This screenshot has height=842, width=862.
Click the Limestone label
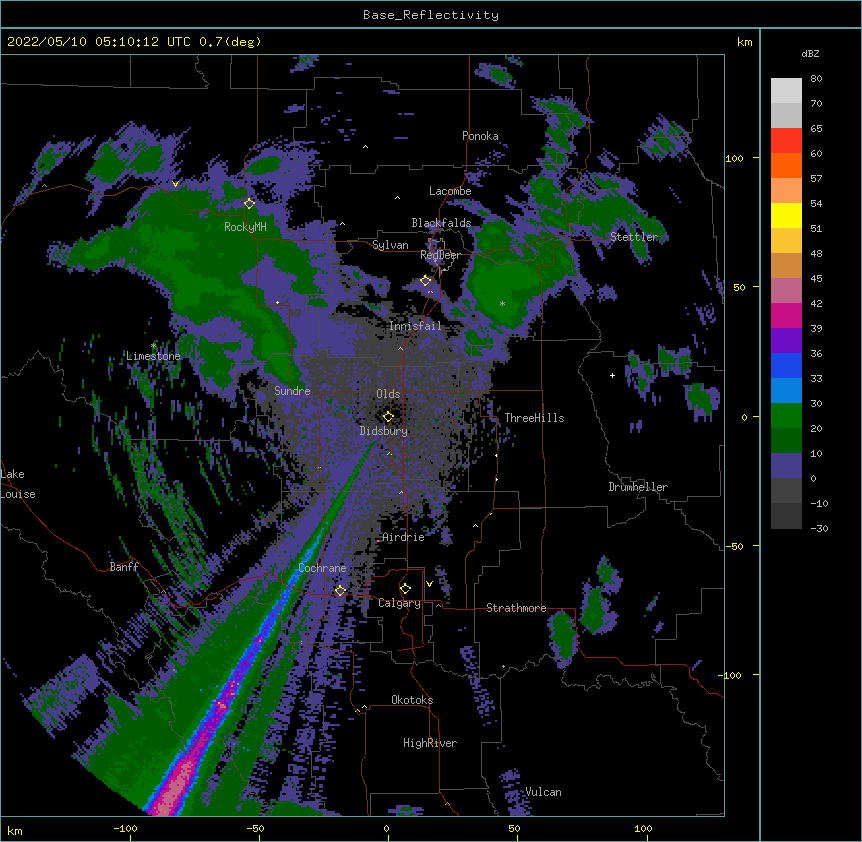(x=153, y=356)
